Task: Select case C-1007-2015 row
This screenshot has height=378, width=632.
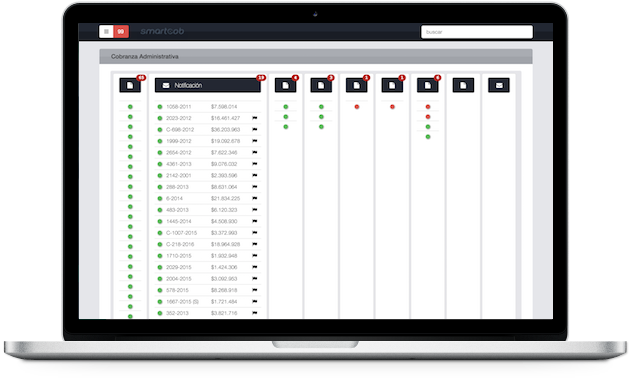Action: pyautogui.click(x=208, y=233)
